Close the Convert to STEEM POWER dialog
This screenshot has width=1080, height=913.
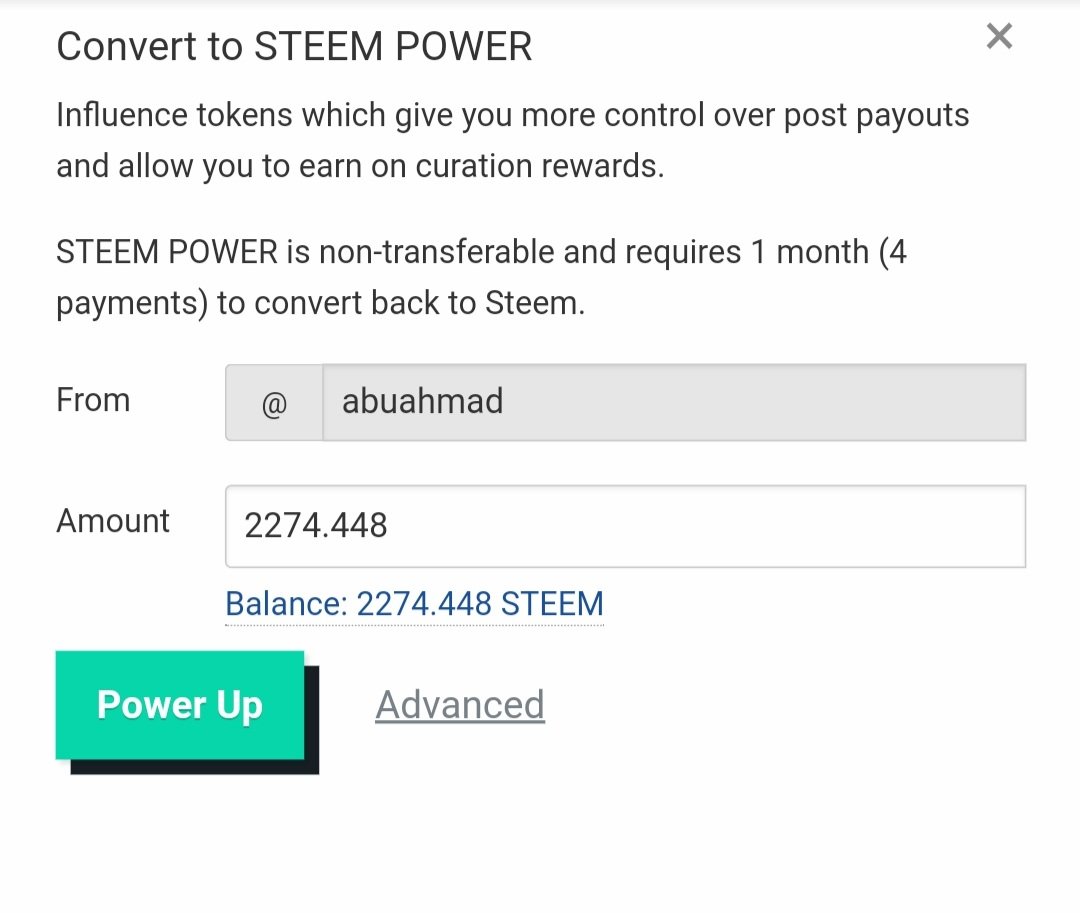pos(999,36)
